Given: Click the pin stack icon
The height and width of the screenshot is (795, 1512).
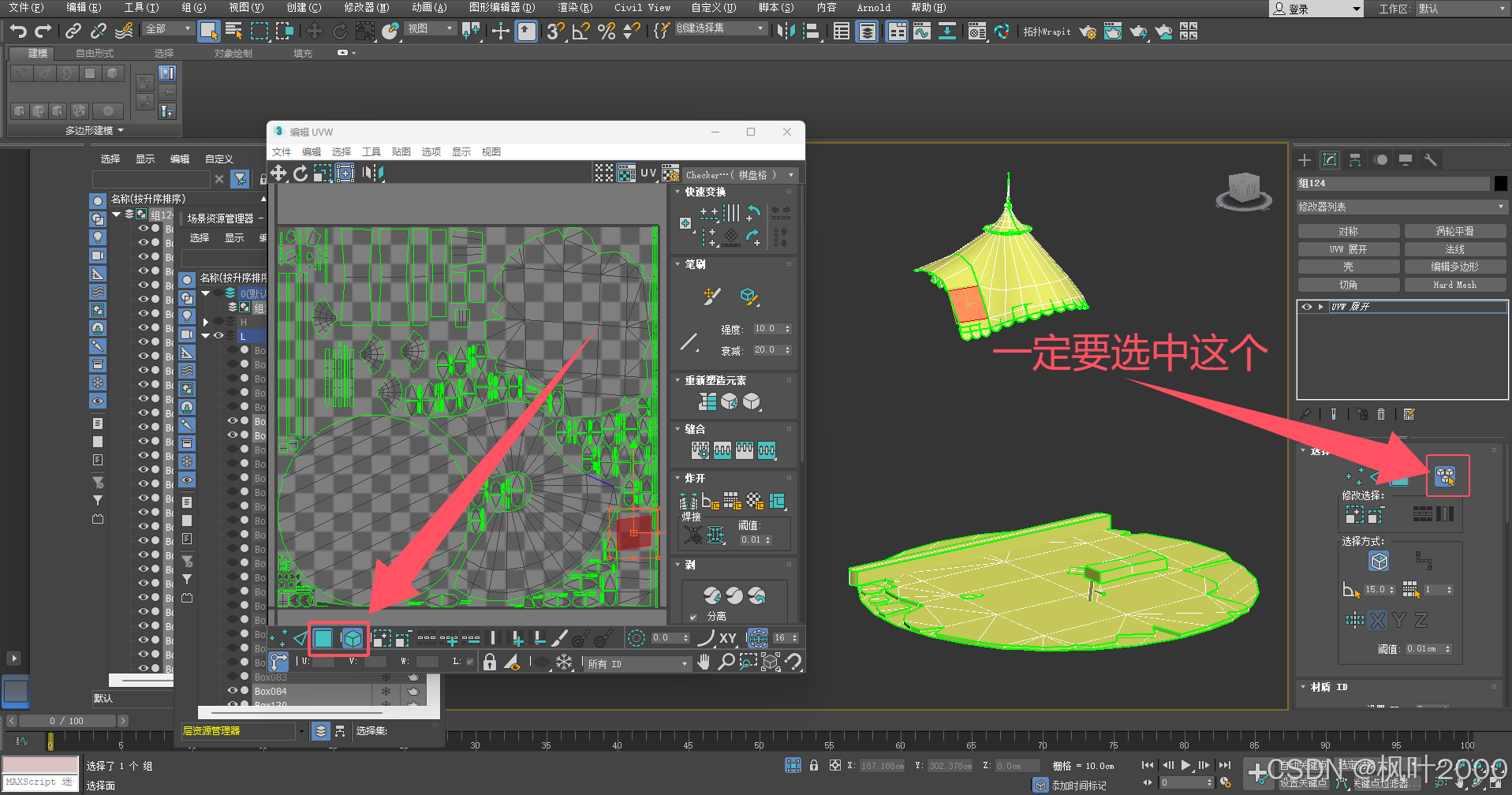Looking at the screenshot, I should click(x=1306, y=414).
